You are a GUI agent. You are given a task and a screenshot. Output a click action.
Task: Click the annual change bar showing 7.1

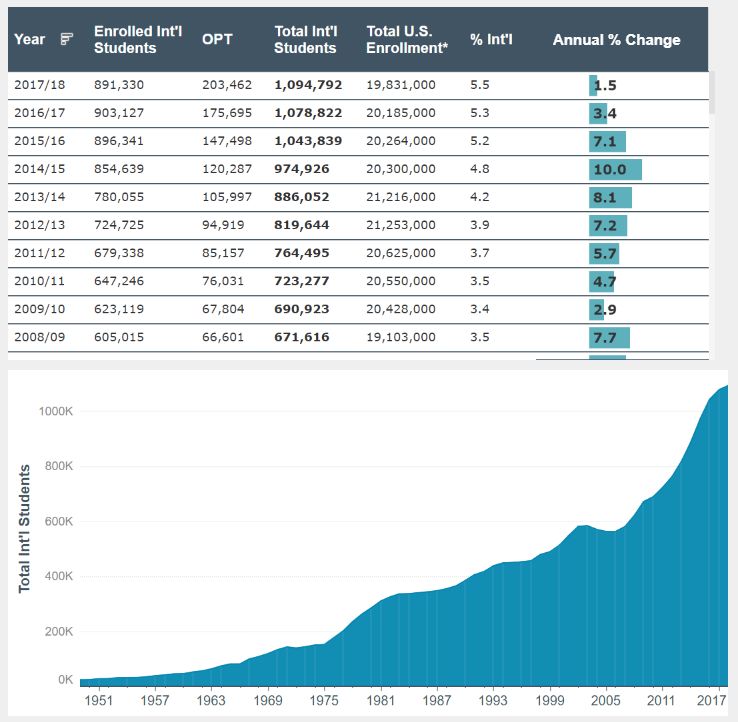pos(607,142)
